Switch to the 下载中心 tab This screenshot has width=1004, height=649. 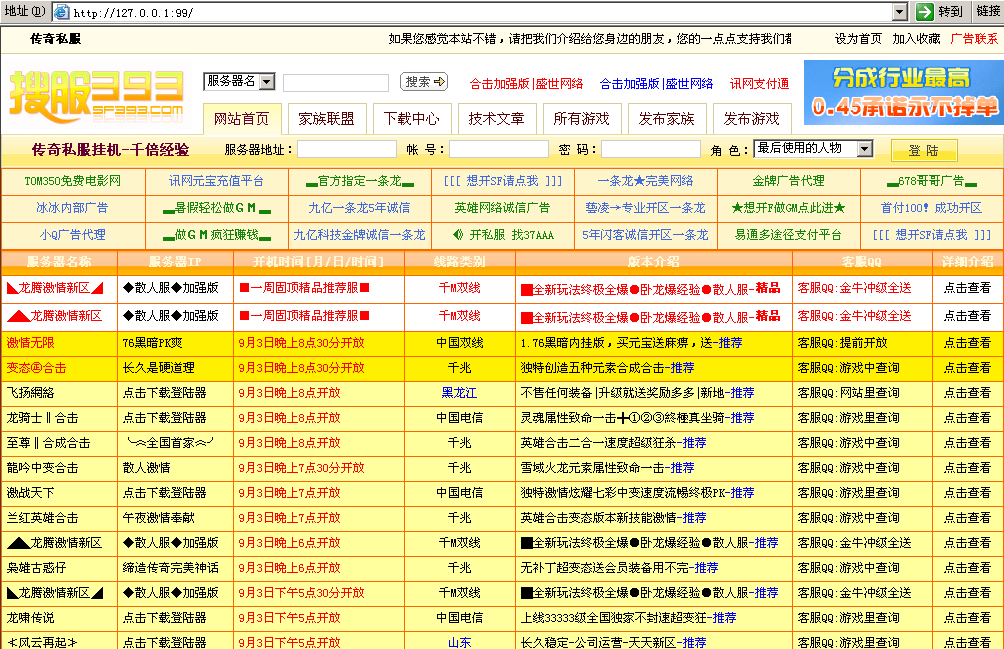(413, 118)
